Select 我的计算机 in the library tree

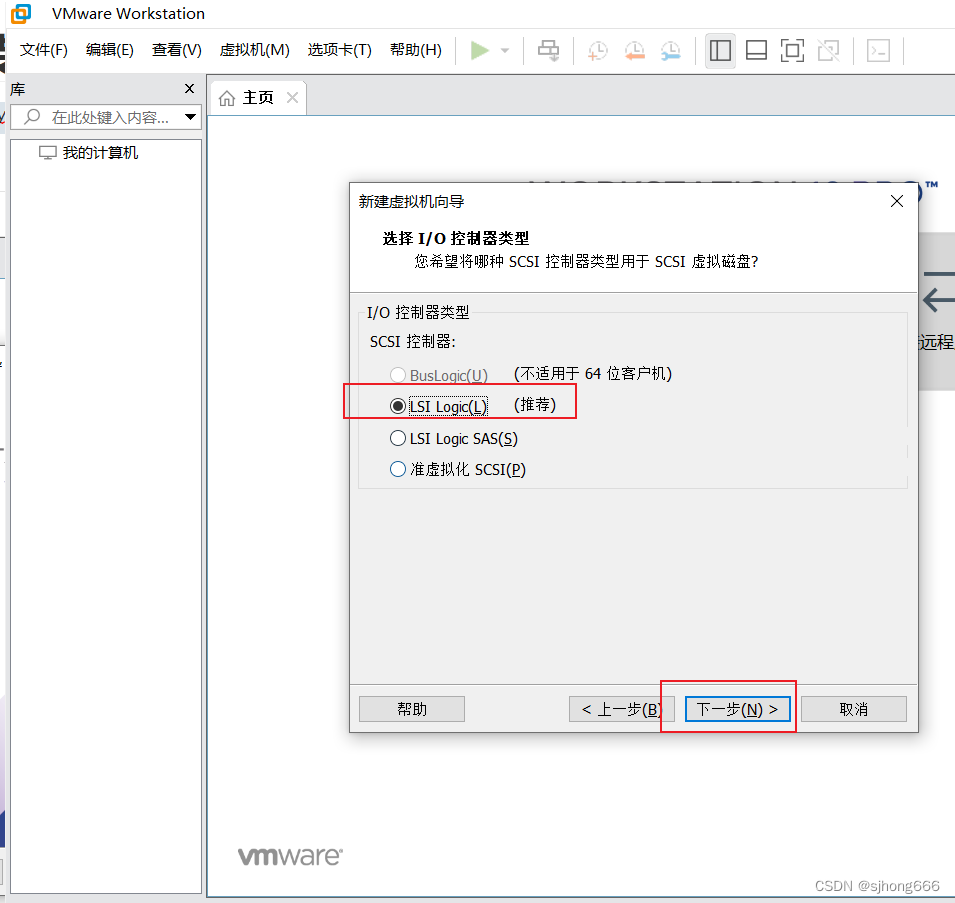(100, 153)
